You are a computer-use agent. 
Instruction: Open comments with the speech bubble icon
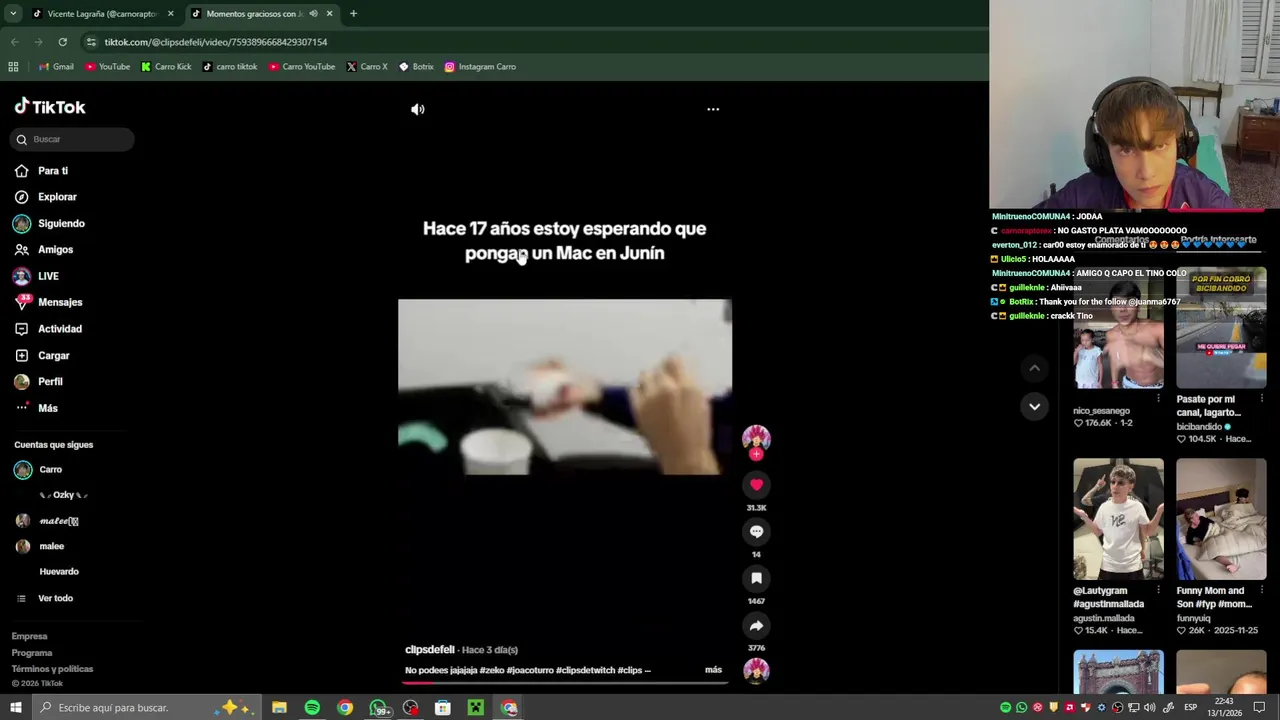pos(756,532)
